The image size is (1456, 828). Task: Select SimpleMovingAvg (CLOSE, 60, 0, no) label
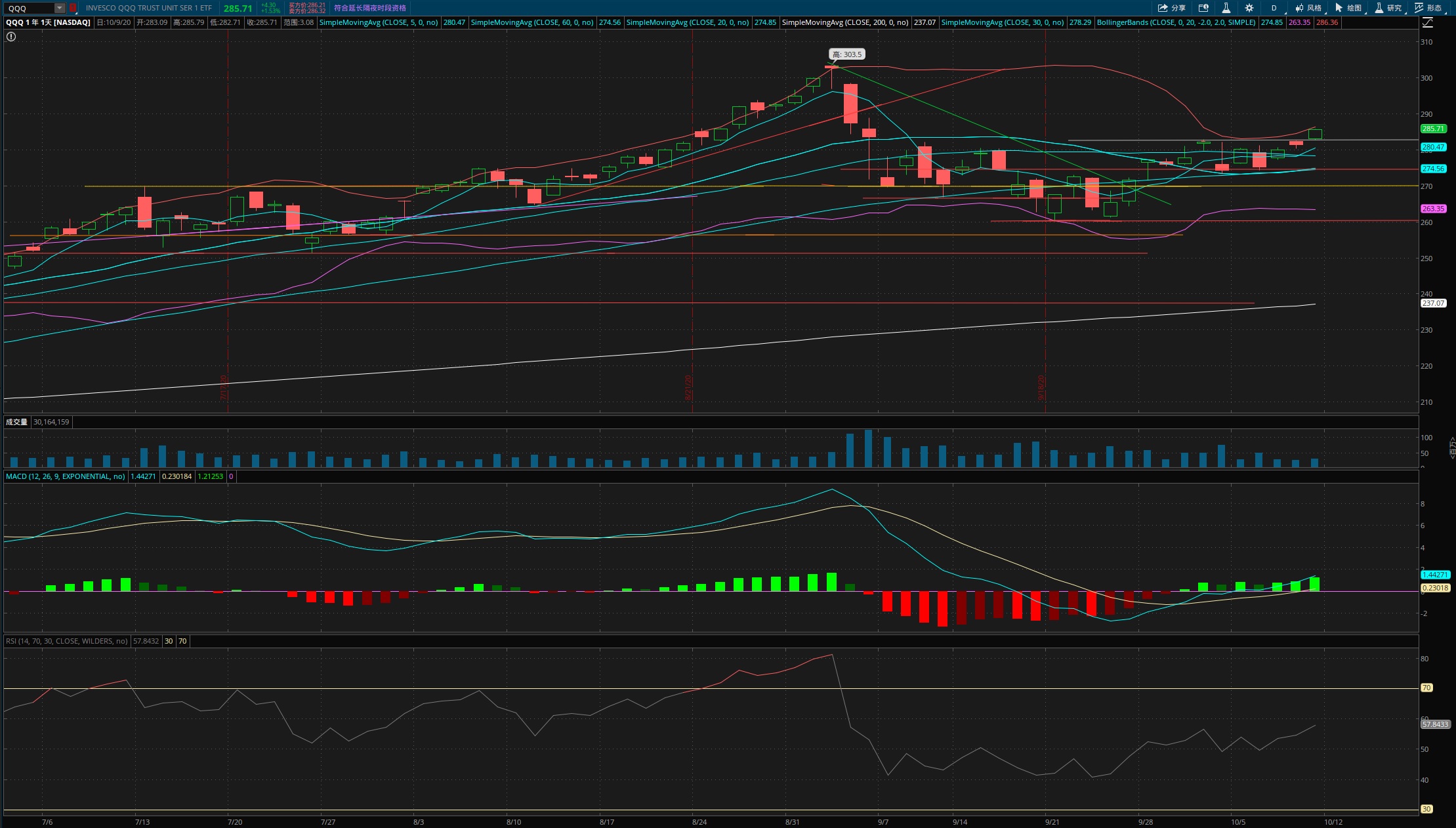coord(532,22)
